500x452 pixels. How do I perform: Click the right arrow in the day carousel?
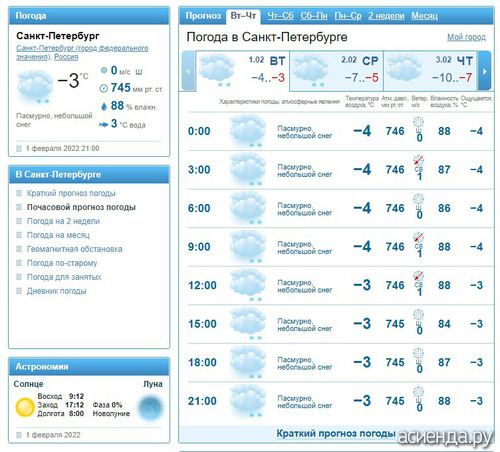(484, 71)
